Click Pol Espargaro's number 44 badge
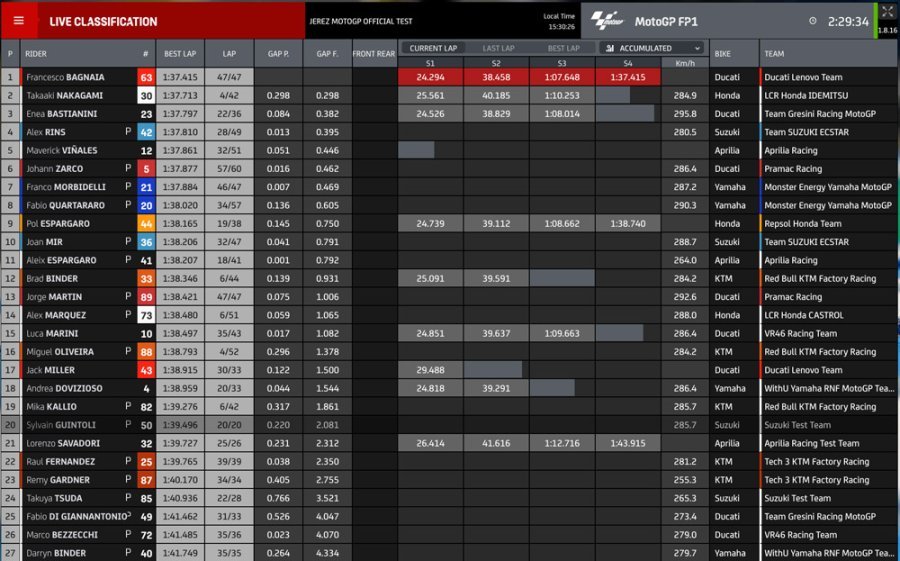 [x=146, y=223]
